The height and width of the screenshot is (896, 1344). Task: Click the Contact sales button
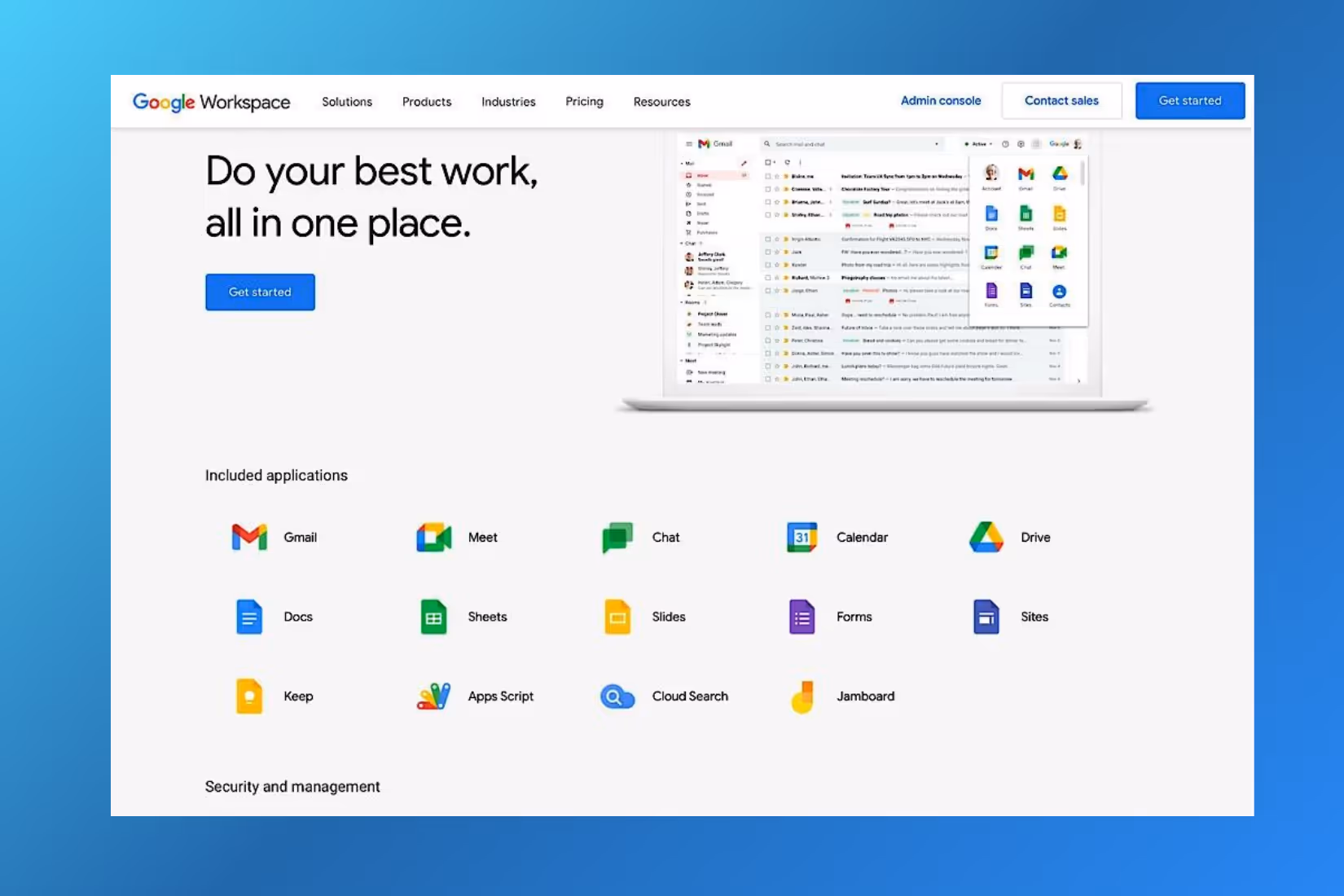(x=1061, y=101)
